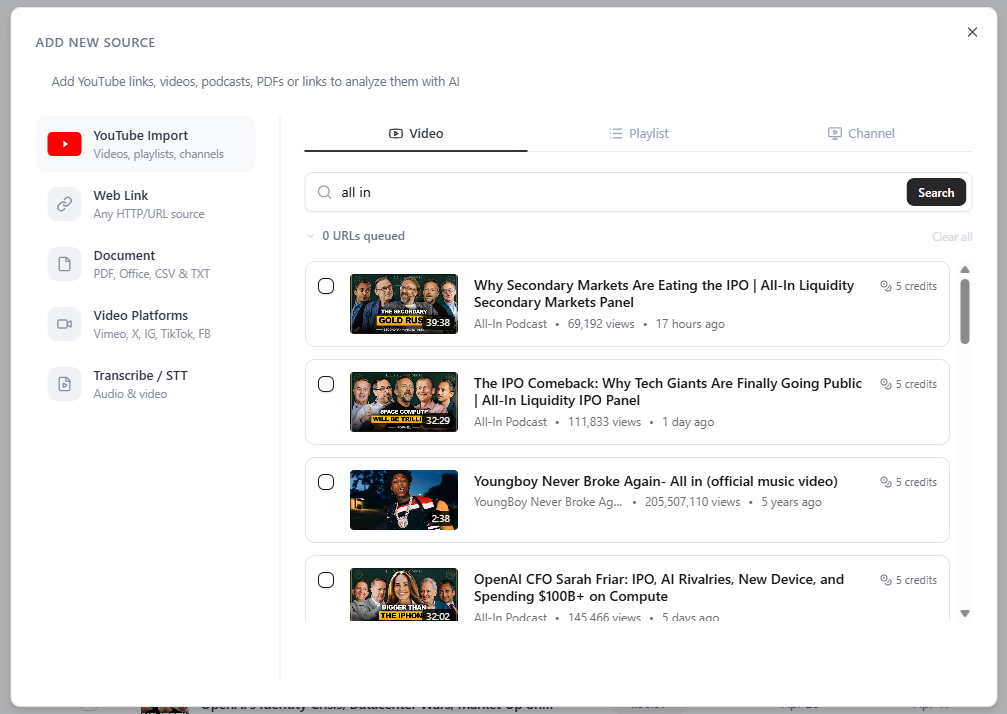Switch to the Playlist tab
Viewport: 1007px width, 714px height.
(638, 134)
